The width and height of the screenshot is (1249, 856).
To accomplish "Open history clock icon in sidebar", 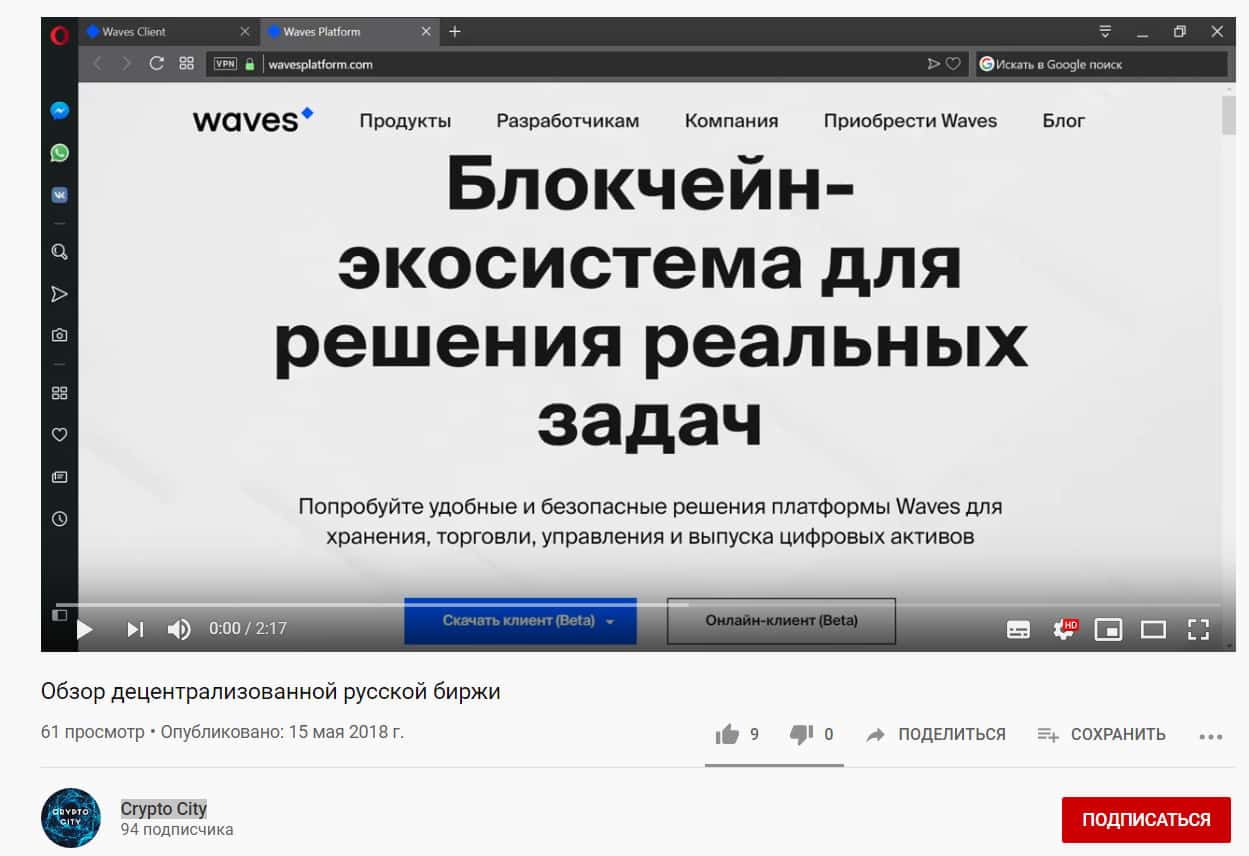I will (60, 519).
